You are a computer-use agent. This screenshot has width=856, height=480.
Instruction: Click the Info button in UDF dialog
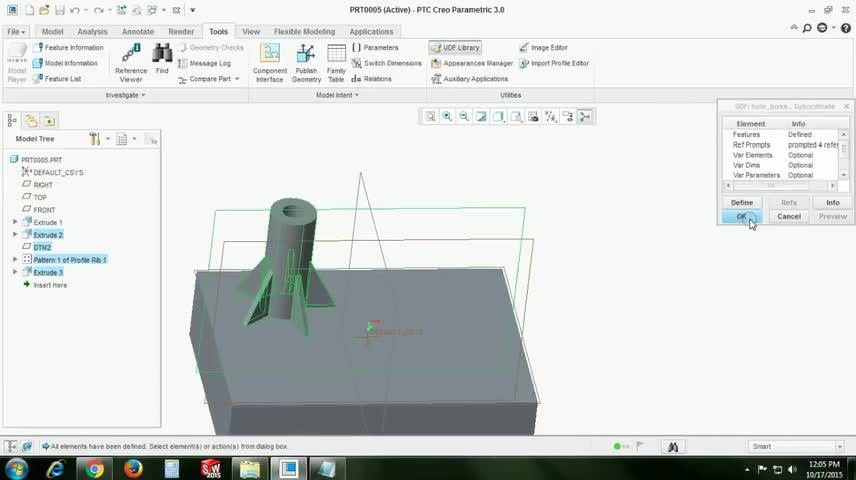[833, 203]
